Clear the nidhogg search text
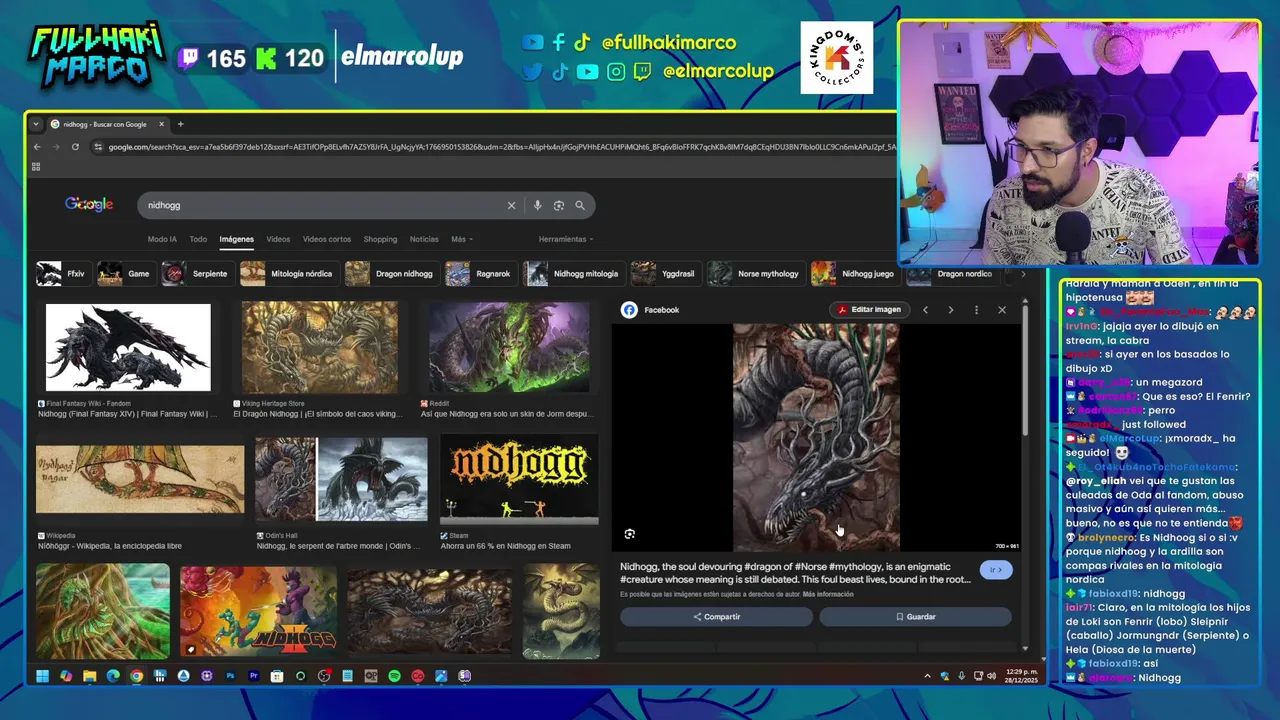The image size is (1280, 720). pos(511,205)
